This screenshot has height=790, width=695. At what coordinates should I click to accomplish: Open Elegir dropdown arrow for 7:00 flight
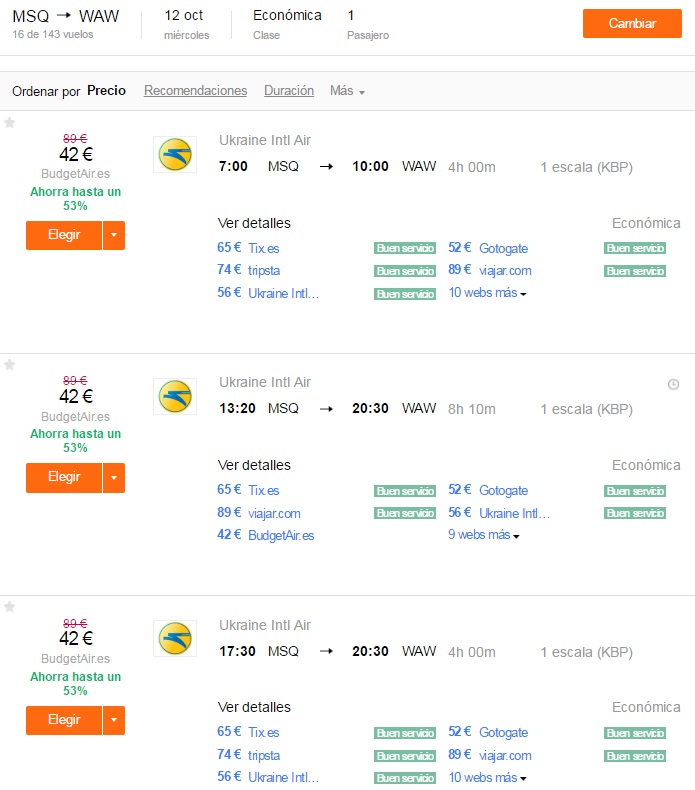click(x=114, y=235)
